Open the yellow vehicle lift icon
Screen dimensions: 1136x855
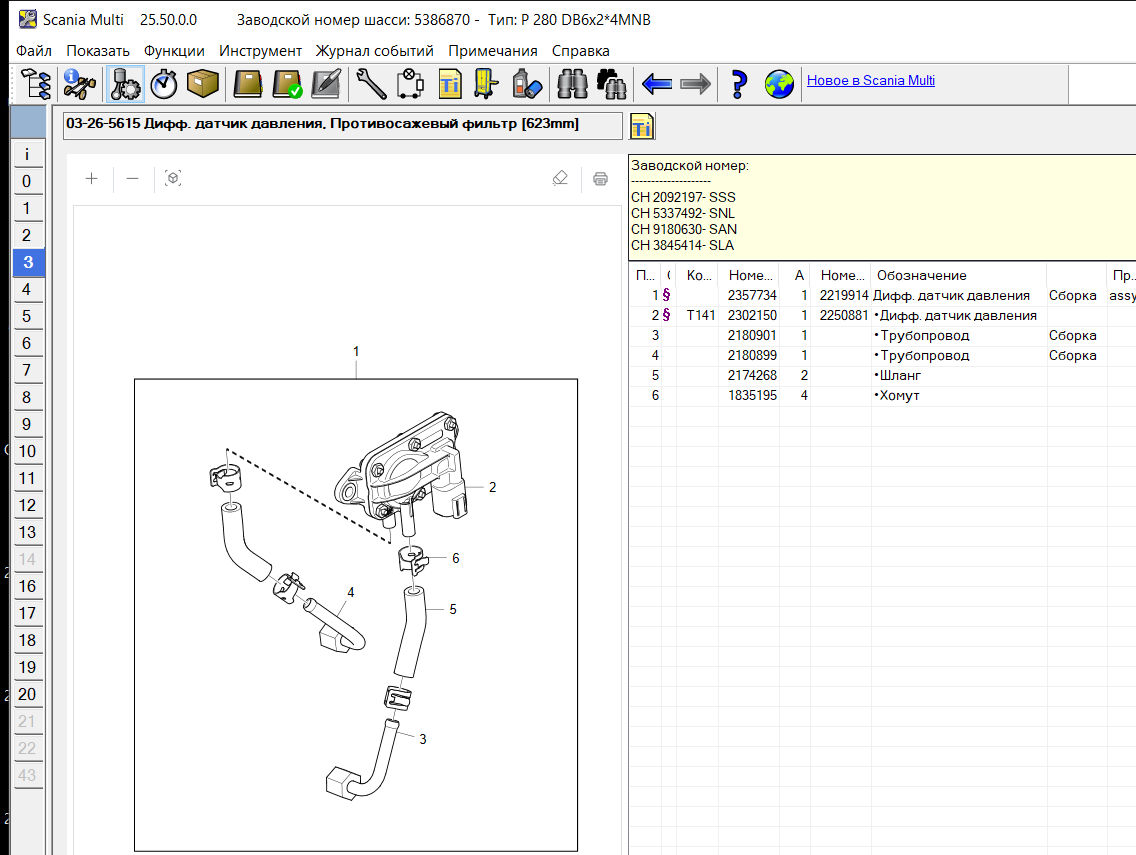(486, 84)
